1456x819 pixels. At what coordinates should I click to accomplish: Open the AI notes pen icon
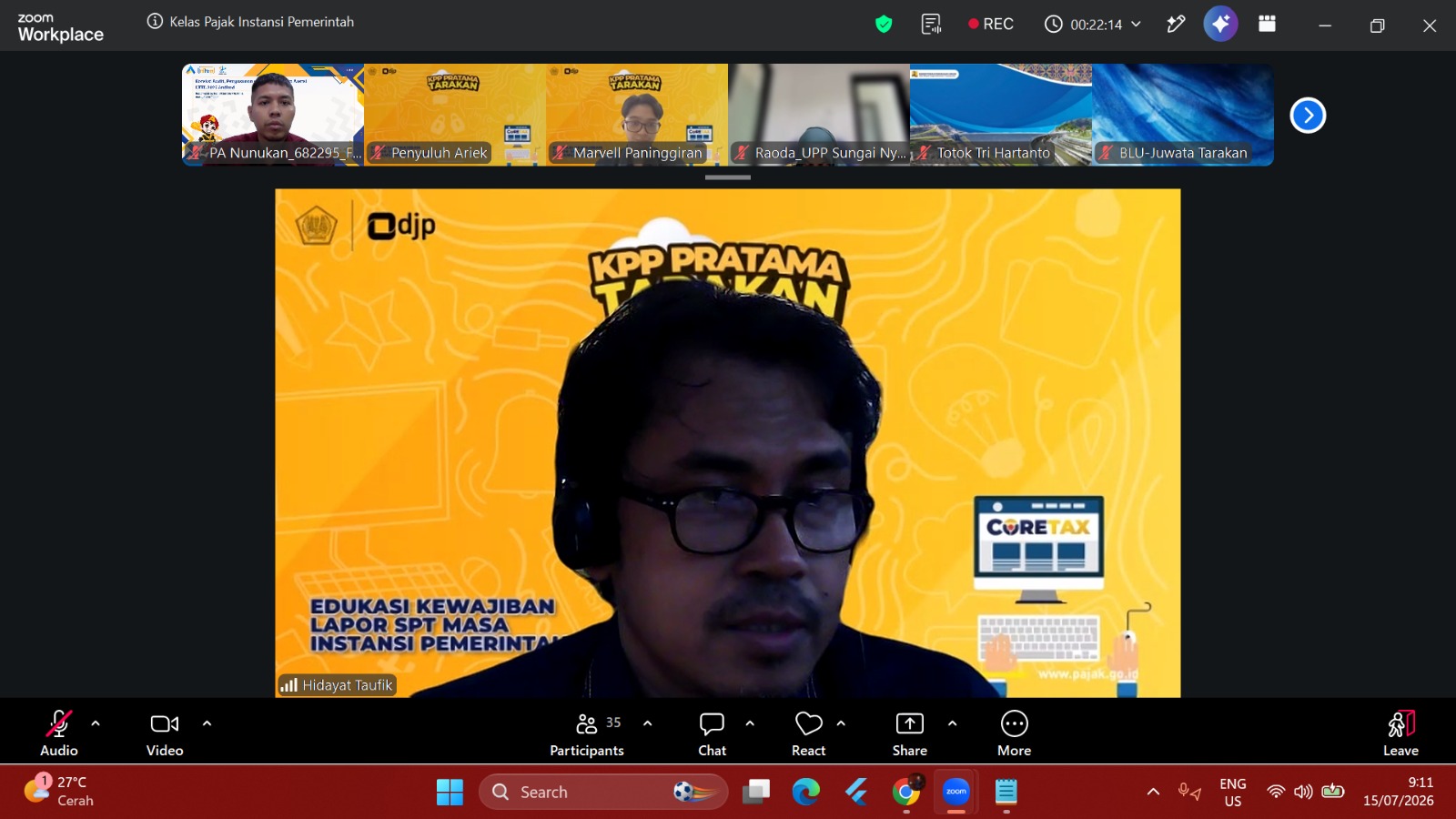(x=1176, y=25)
